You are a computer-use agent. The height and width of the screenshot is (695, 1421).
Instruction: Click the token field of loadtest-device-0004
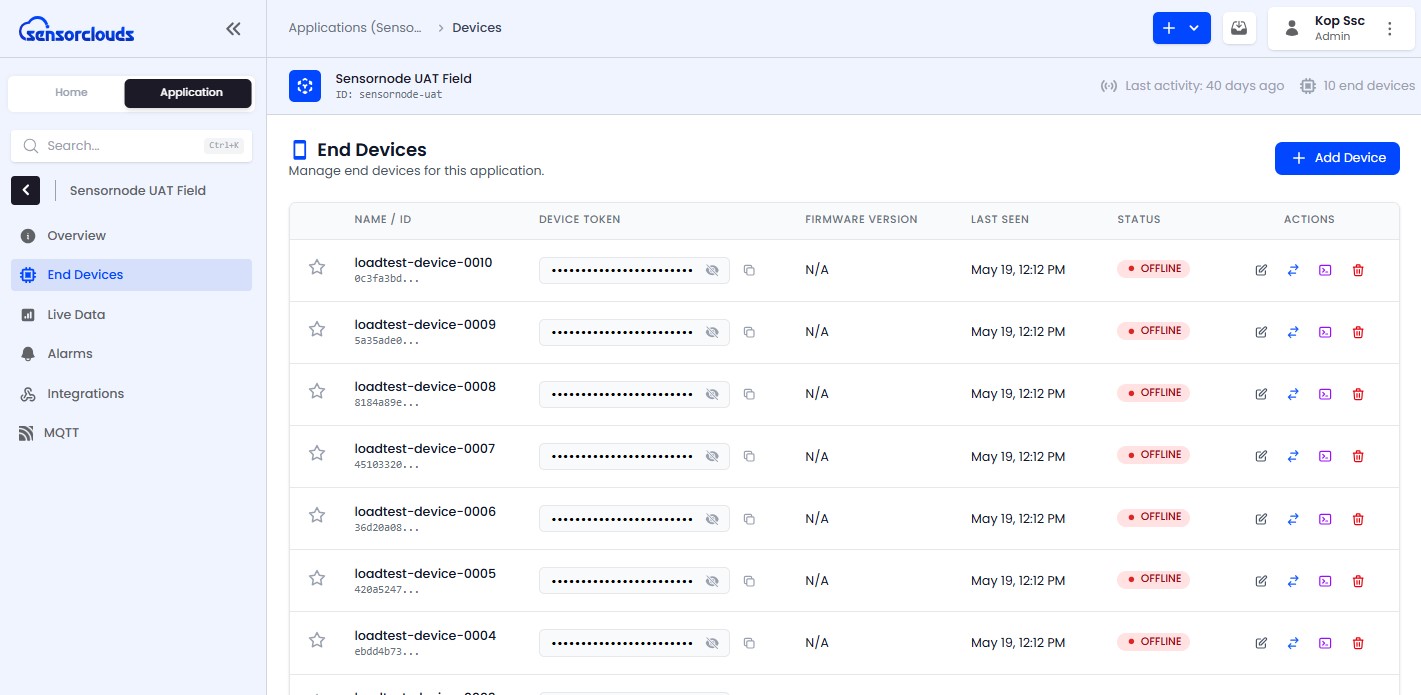(634, 643)
